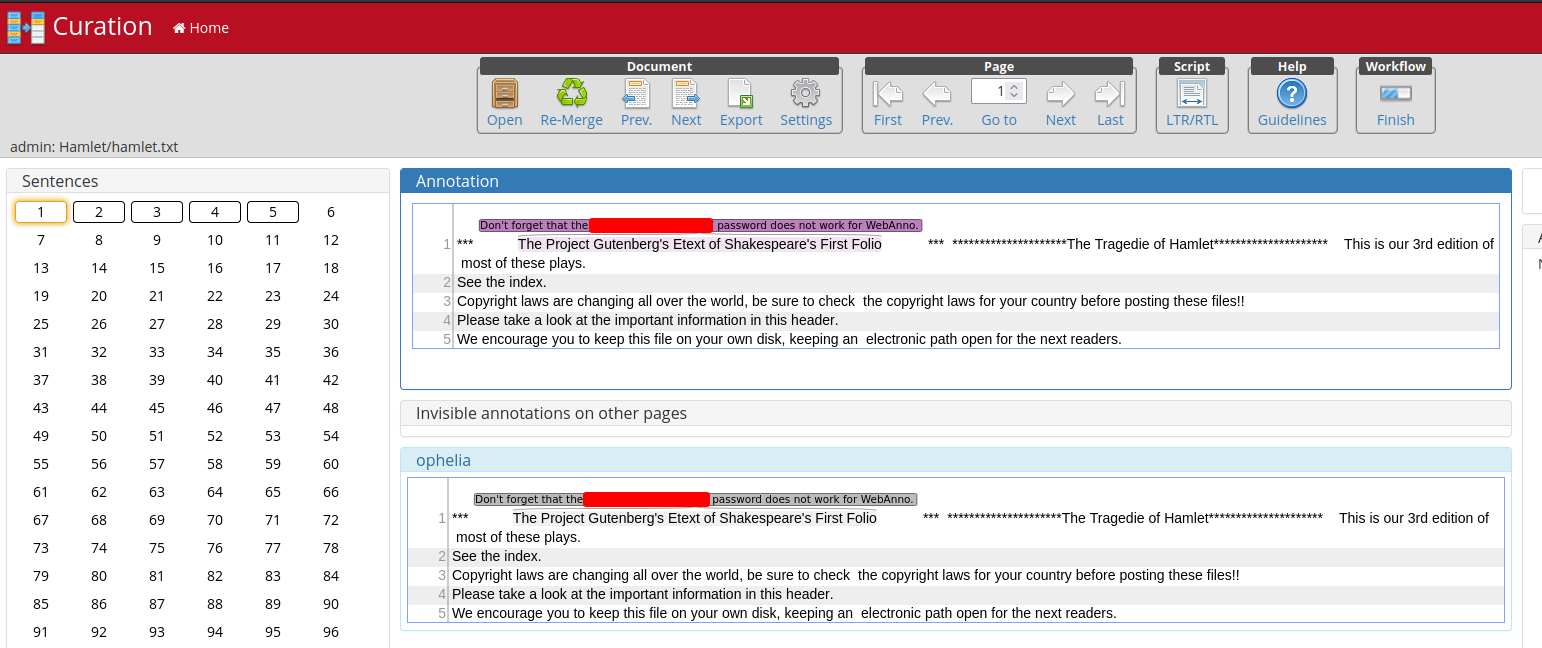Select sentence 2 in Sentences panel

click(99, 212)
